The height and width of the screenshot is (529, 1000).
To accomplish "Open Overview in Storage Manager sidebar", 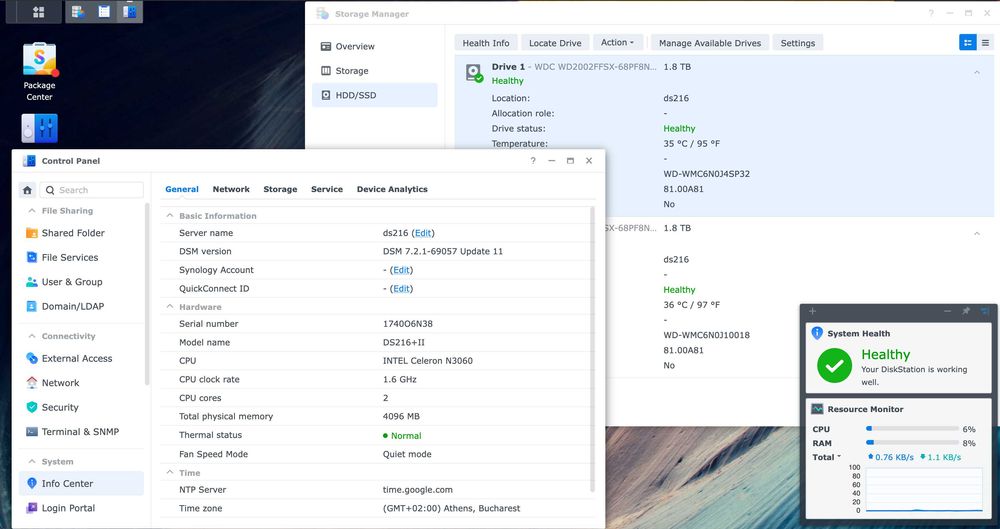I will 375,46.
